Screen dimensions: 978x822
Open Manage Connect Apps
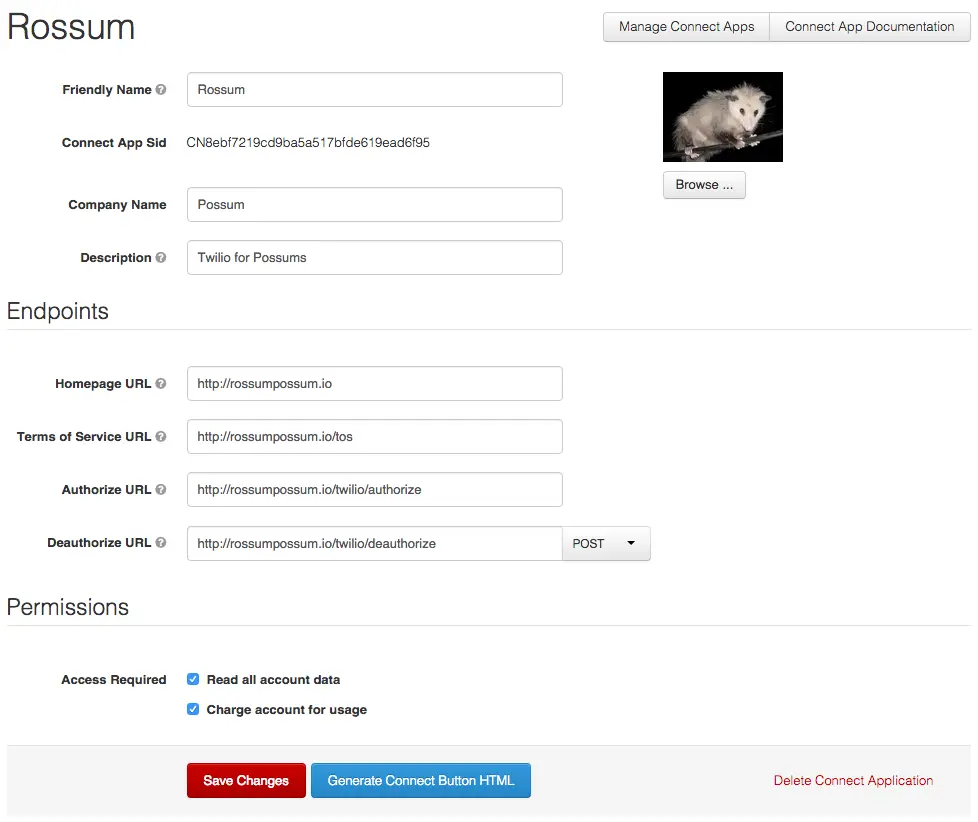pyautogui.click(x=686, y=27)
